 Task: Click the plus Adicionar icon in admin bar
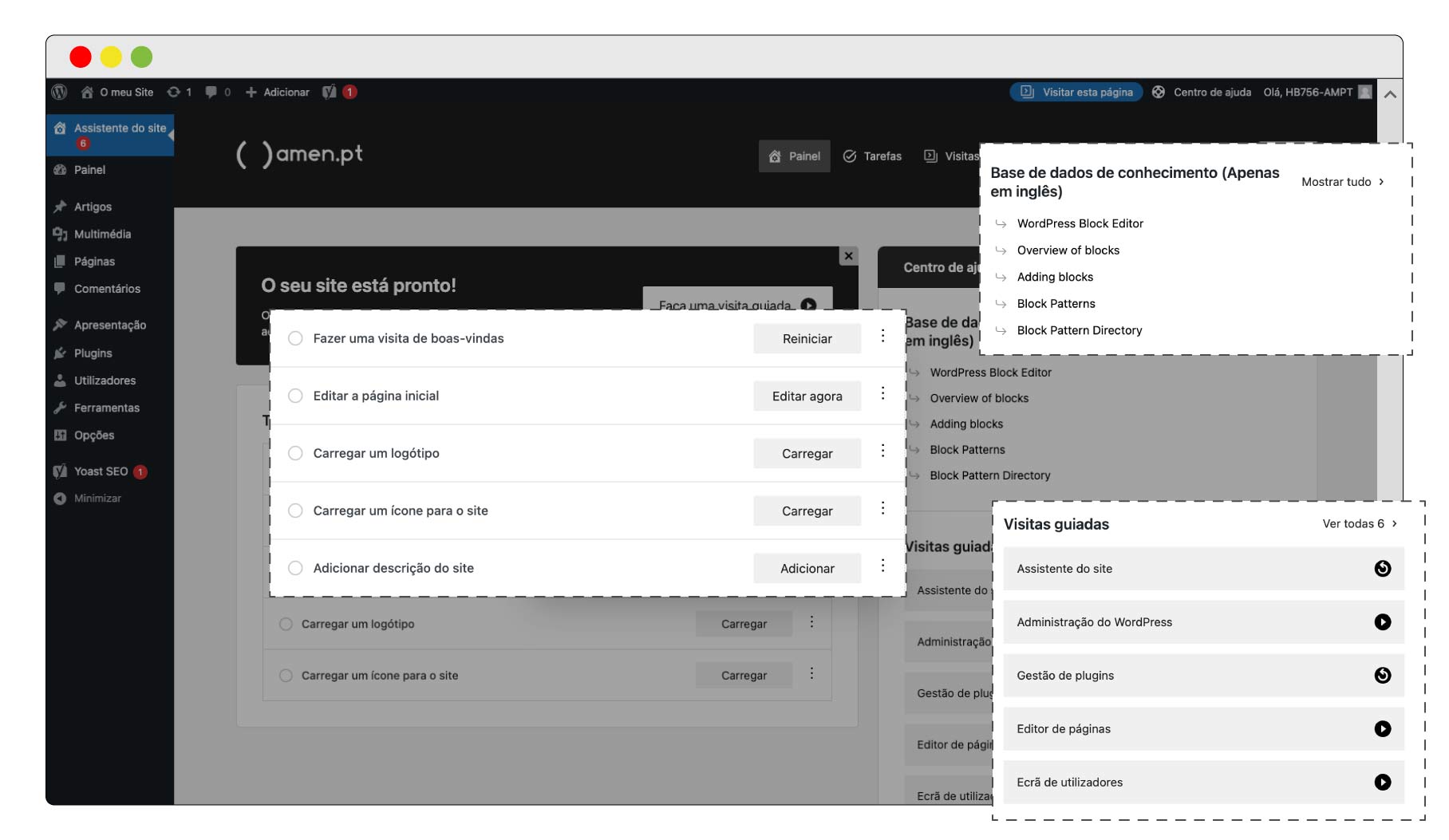(251, 92)
